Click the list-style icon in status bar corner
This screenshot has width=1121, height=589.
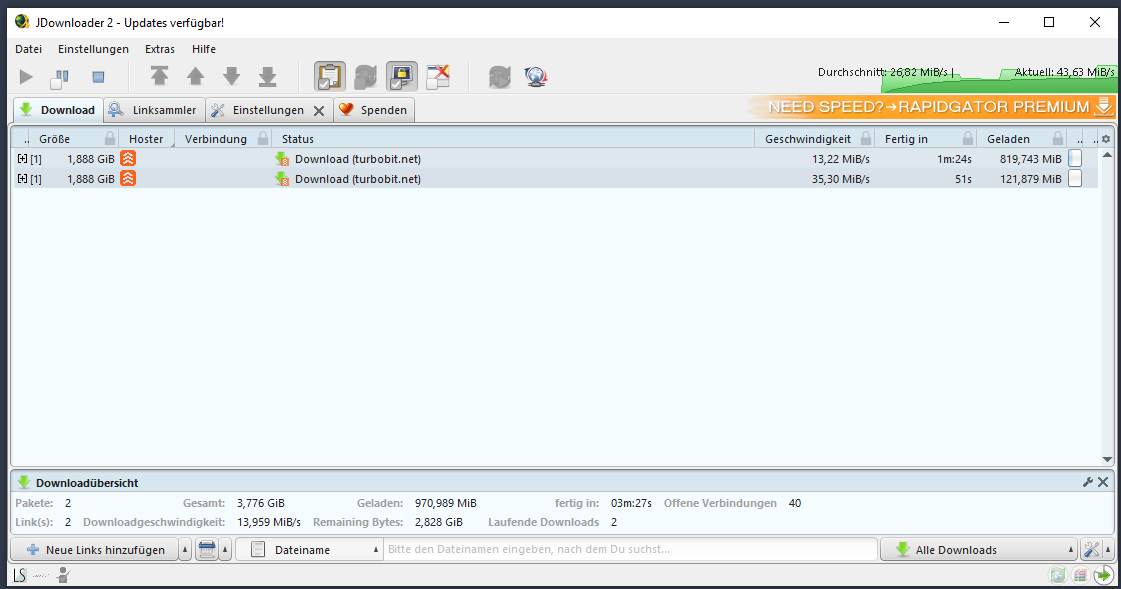(1080, 575)
